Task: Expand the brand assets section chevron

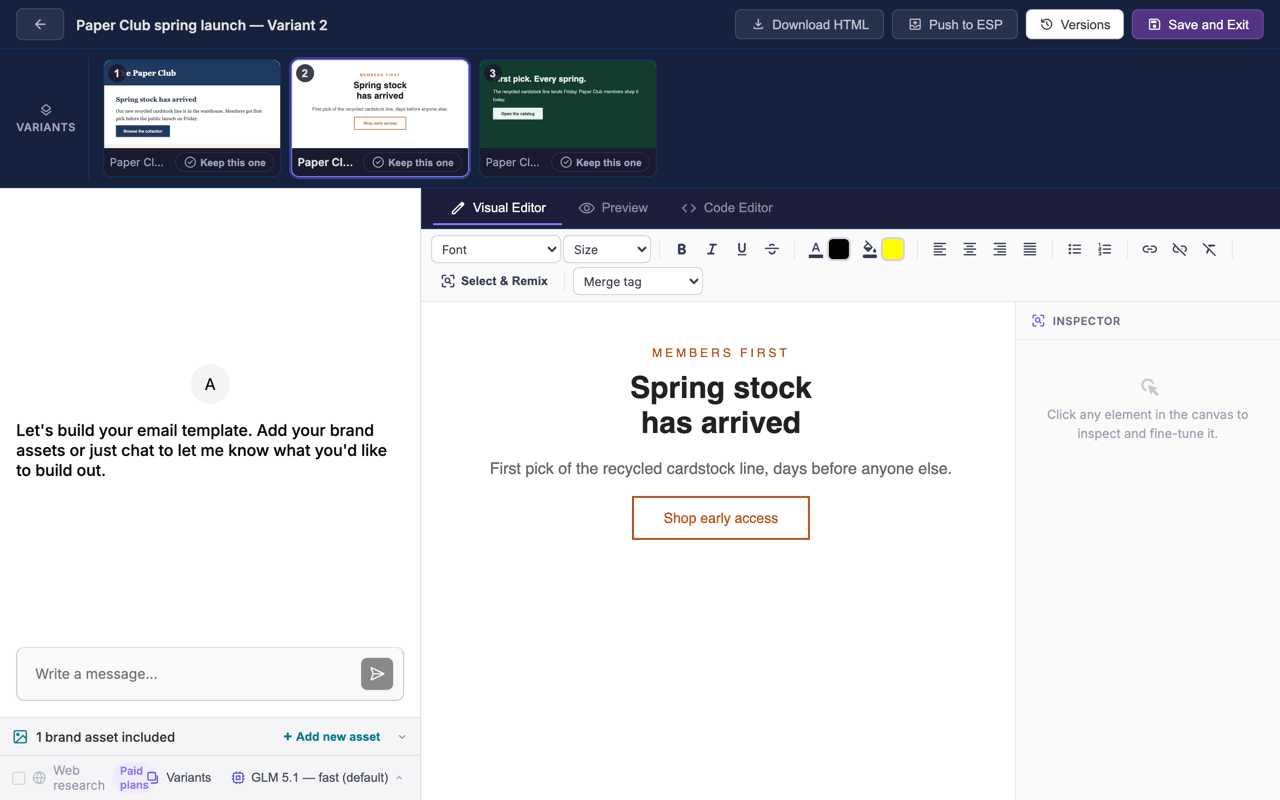Action: tap(402, 737)
